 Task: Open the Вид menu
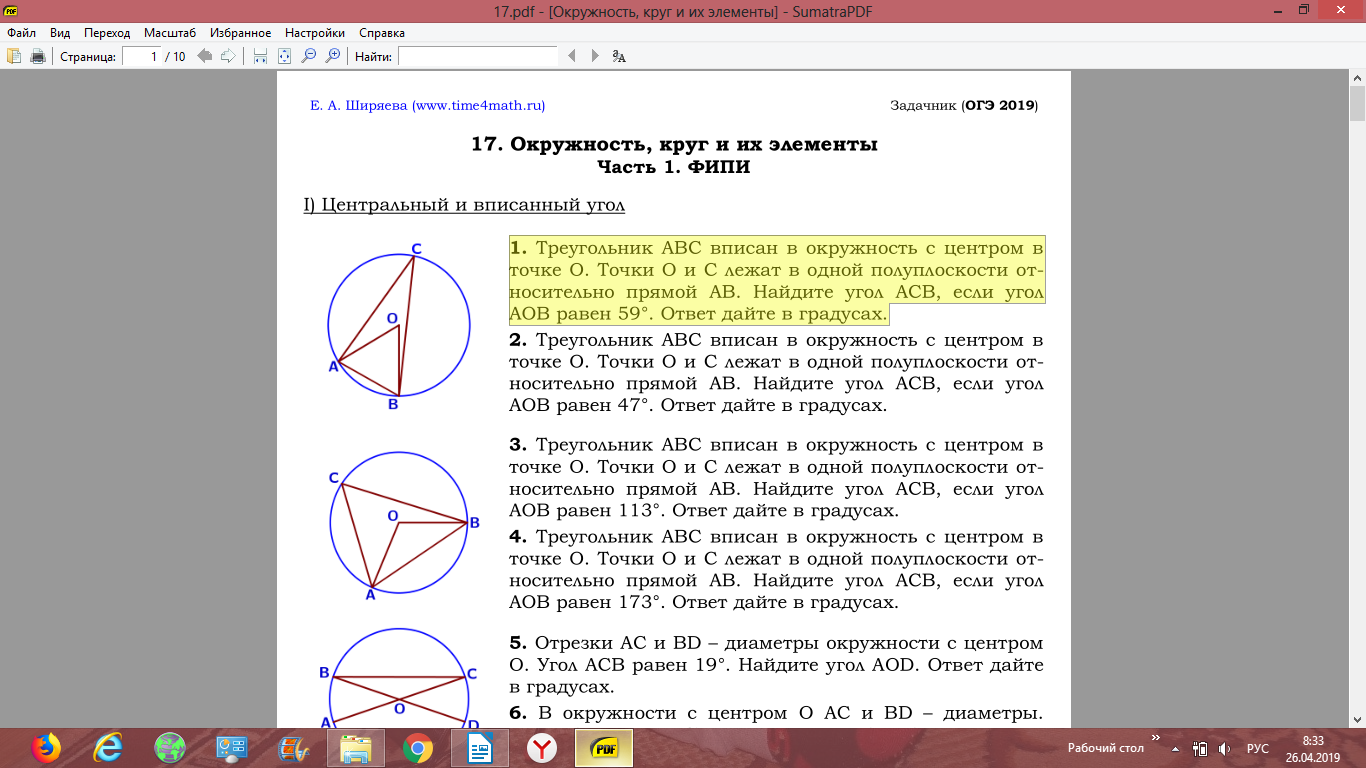pos(60,33)
